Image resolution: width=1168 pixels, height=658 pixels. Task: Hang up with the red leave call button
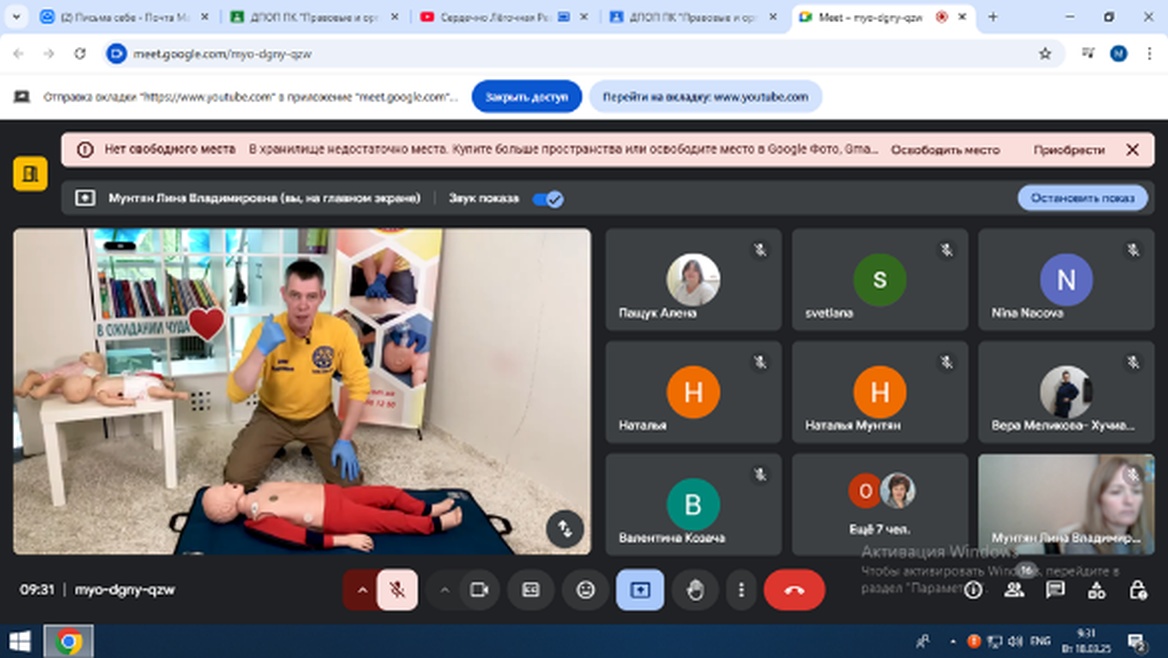[x=794, y=590]
